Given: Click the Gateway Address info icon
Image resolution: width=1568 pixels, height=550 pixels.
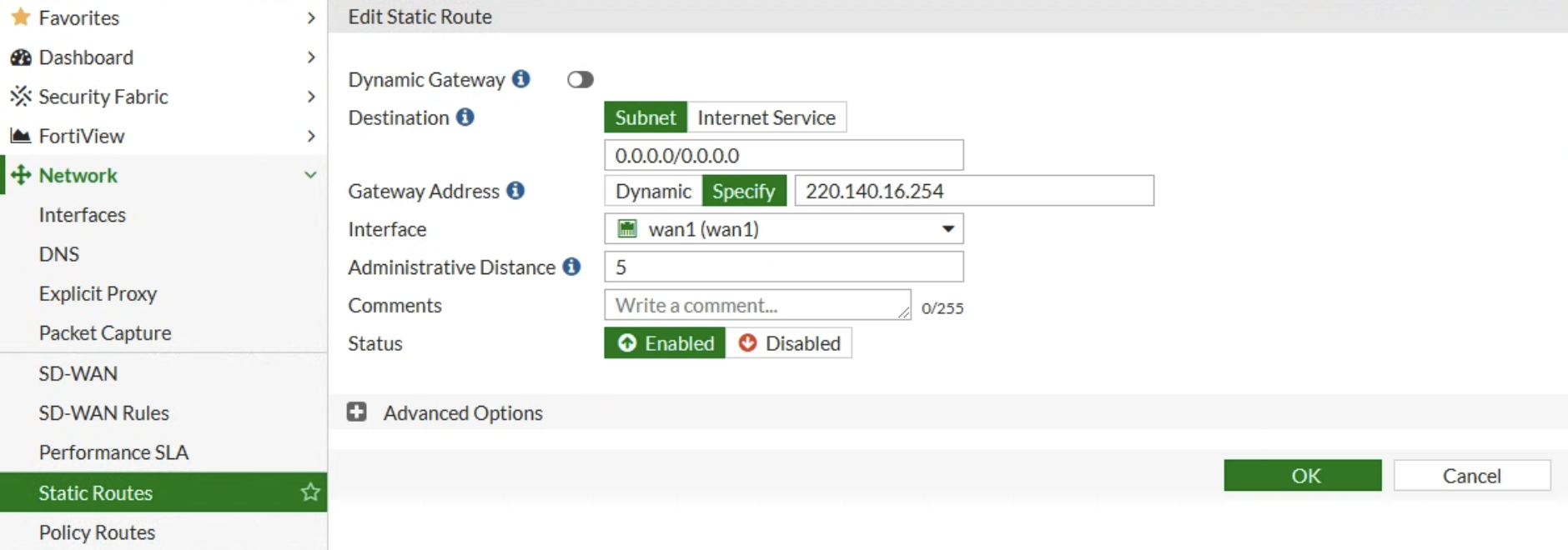Looking at the screenshot, I should click(x=515, y=191).
